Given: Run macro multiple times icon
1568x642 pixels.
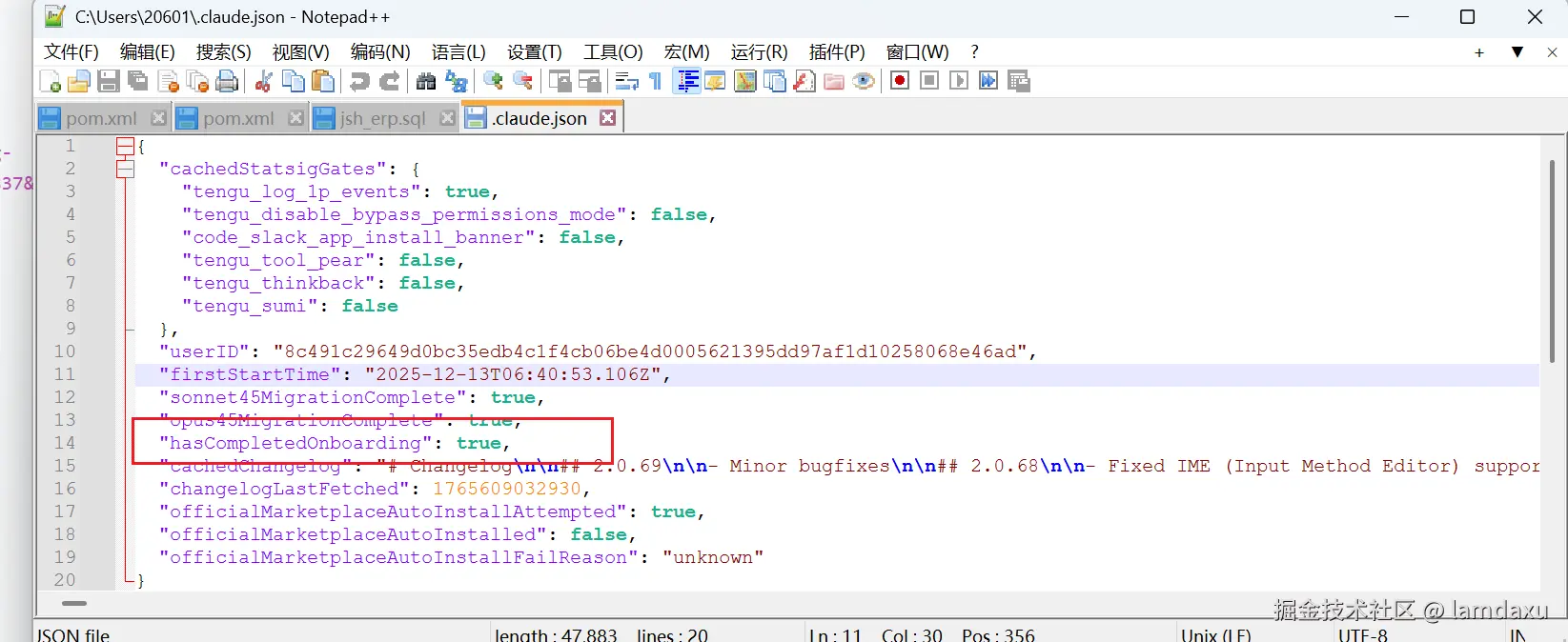Looking at the screenshot, I should (x=988, y=81).
